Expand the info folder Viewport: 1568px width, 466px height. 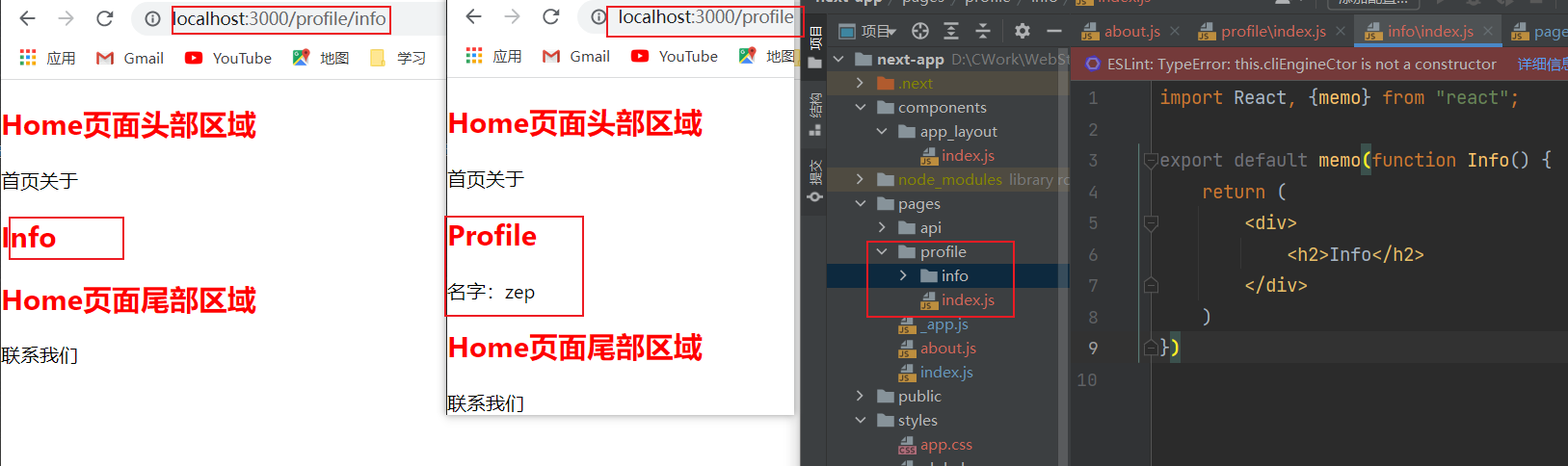point(903,275)
